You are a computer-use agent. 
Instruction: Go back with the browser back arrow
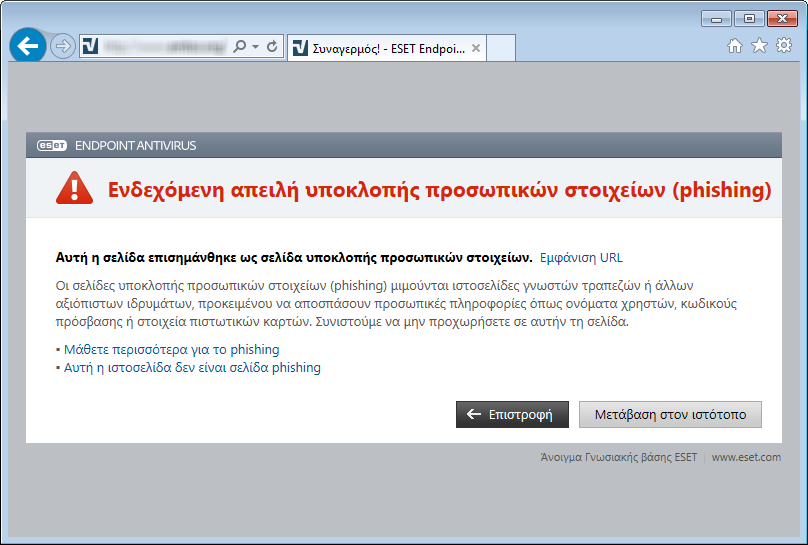tap(28, 46)
